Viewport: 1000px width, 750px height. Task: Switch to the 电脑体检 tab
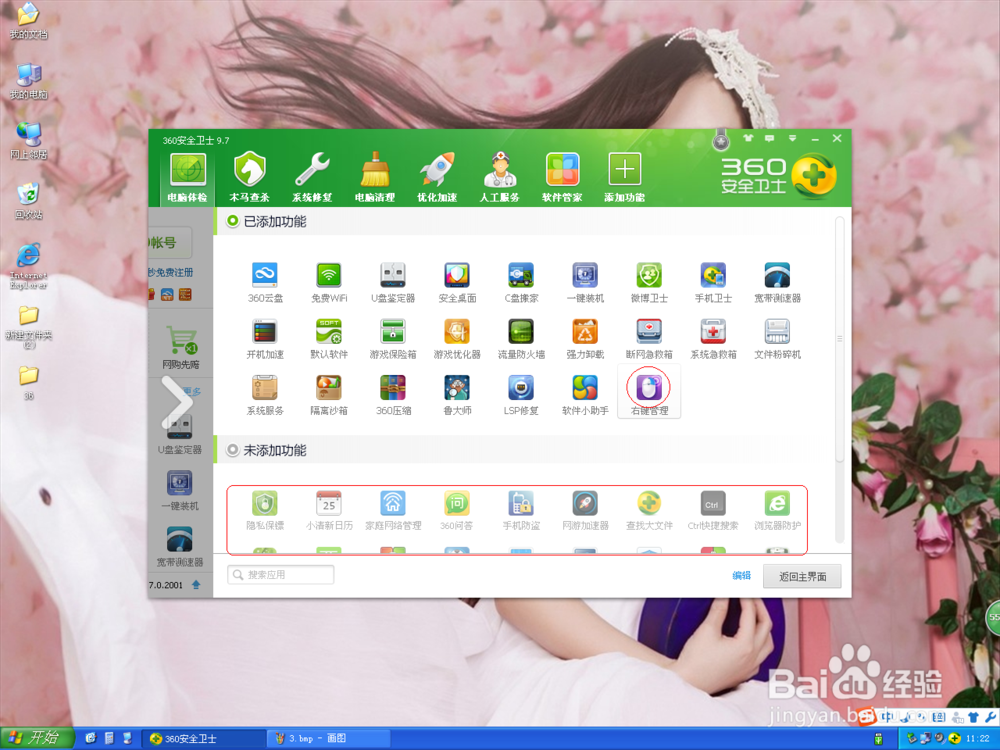(x=187, y=177)
